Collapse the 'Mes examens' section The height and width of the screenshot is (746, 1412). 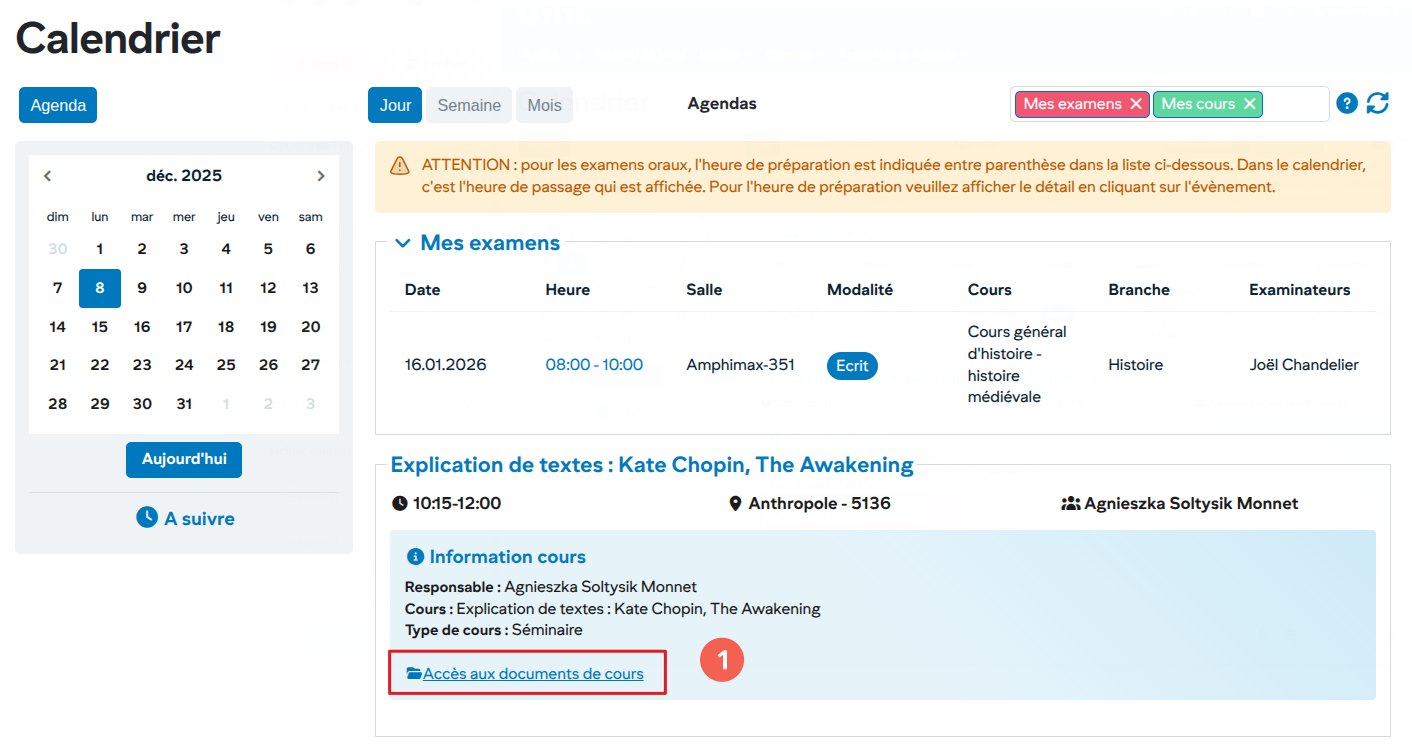(403, 243)
